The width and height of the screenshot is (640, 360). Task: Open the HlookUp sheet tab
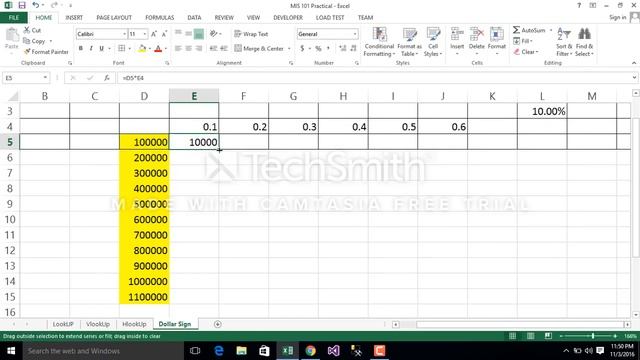[134, 324]
